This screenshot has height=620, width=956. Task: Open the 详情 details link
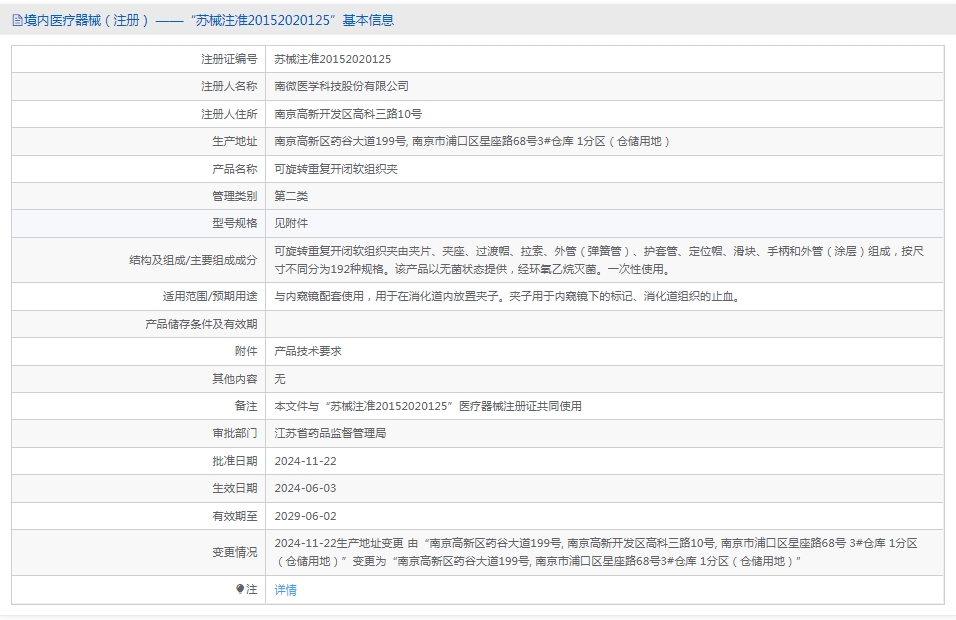[x=286, y=590]
